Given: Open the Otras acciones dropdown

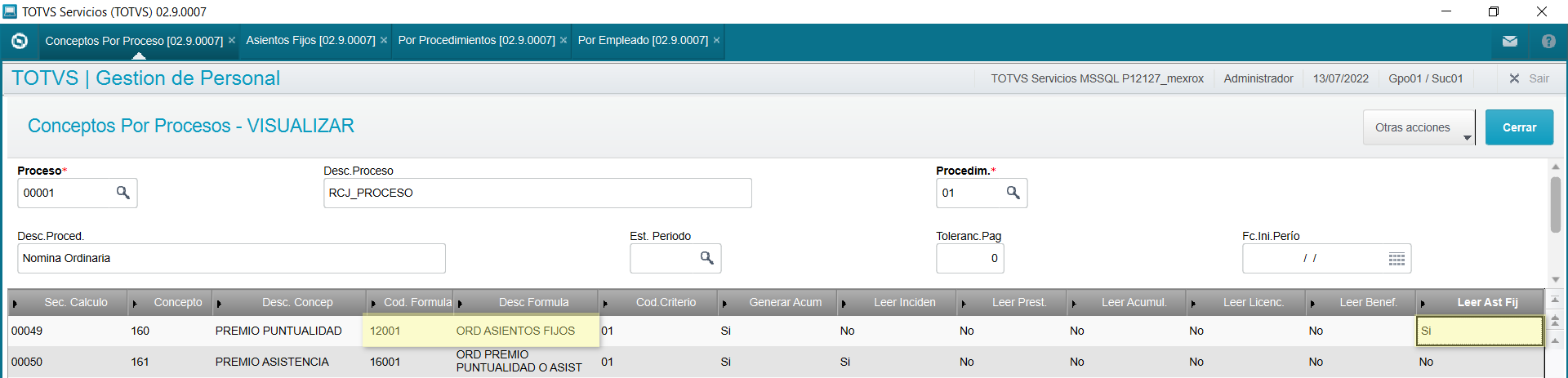Looking at the screenshot, I should pos(1419,127).
